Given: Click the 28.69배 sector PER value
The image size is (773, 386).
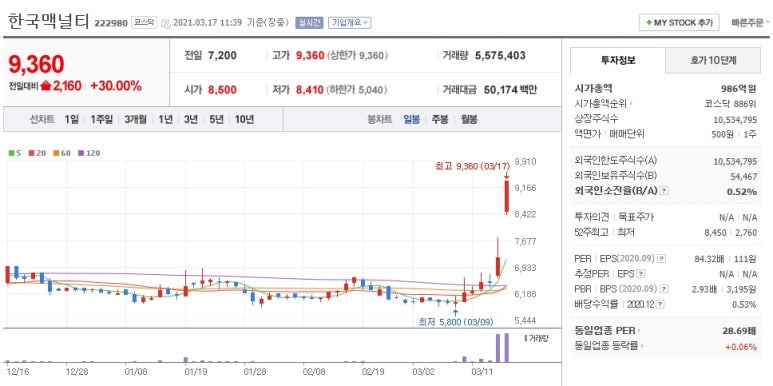Looking at the screenshot, I should pos(739,330).
